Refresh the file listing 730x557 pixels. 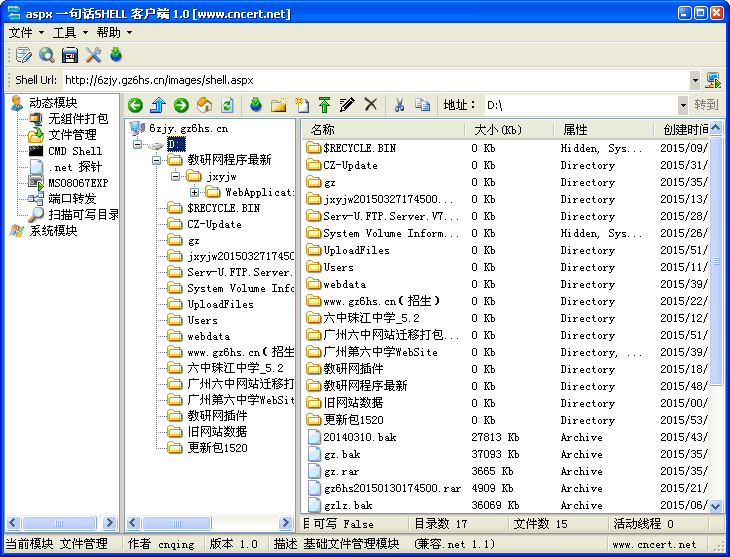click(x=228, y=104)
